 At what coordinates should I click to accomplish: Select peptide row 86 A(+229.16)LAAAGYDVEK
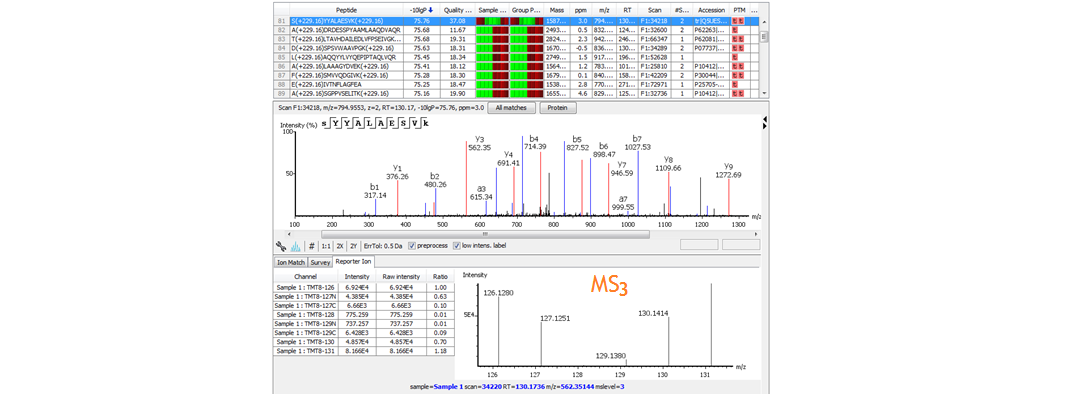(517, 67)
